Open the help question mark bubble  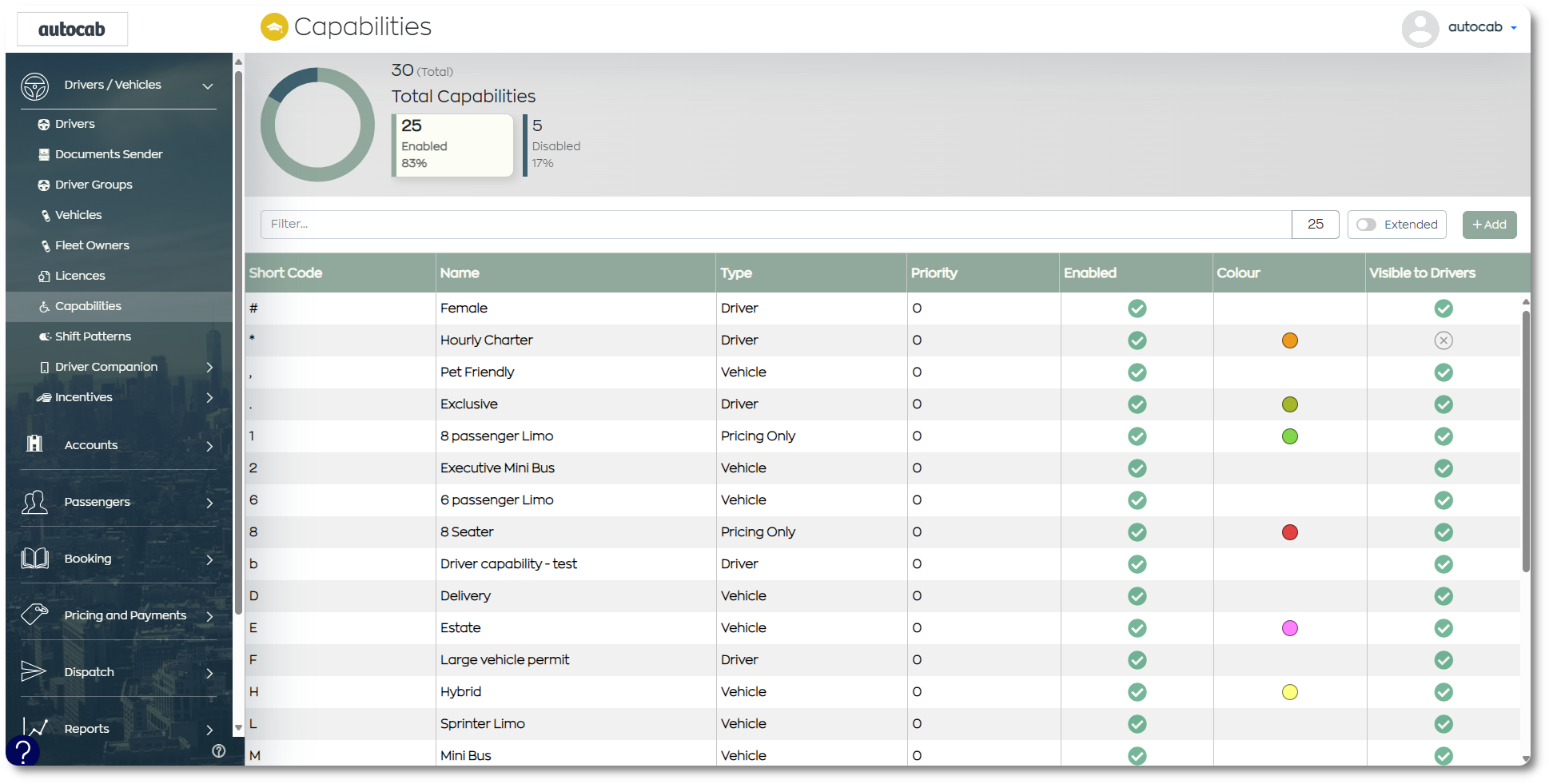[22, 751]
